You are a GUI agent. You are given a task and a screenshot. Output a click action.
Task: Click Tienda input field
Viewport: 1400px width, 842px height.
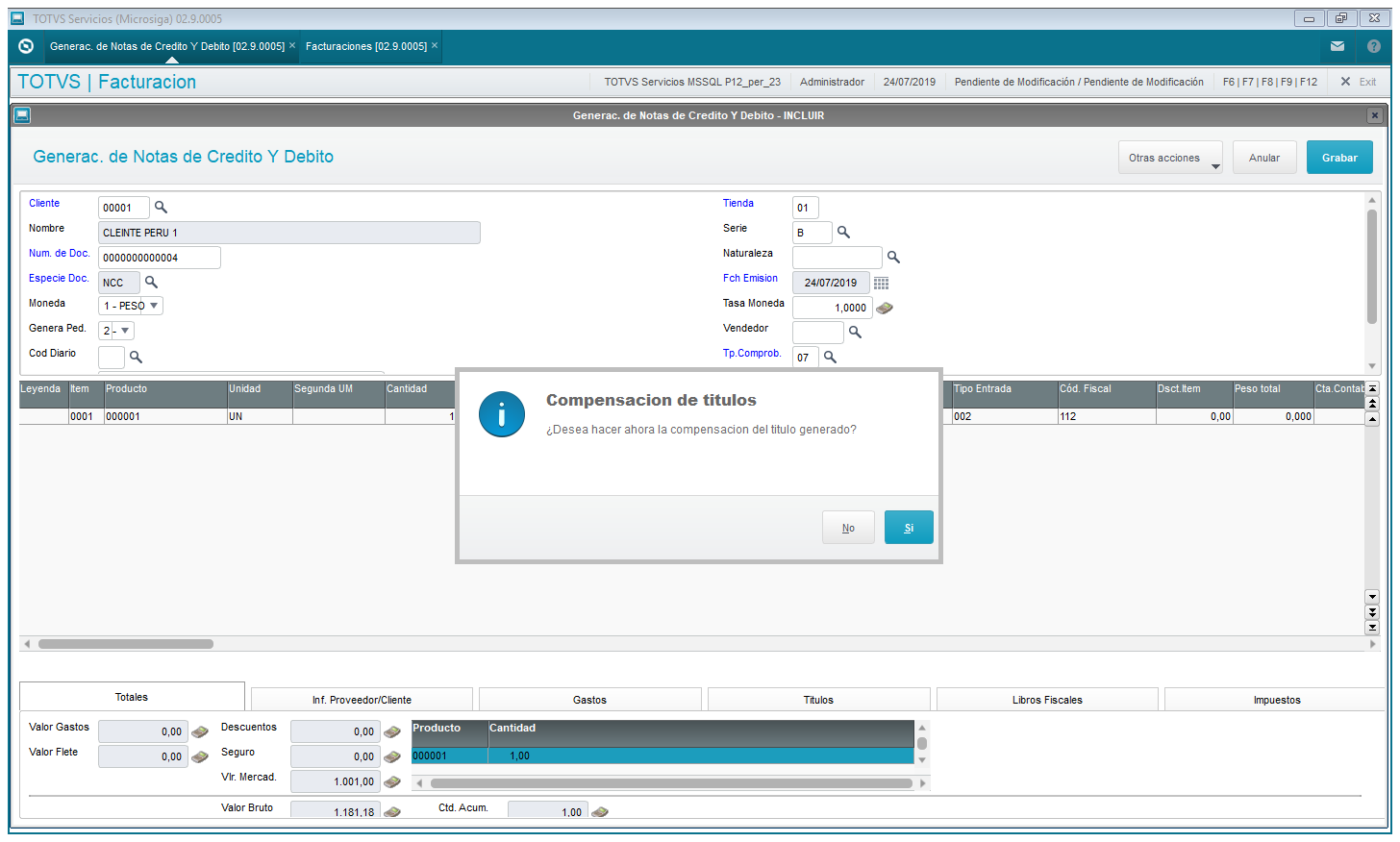806,208
